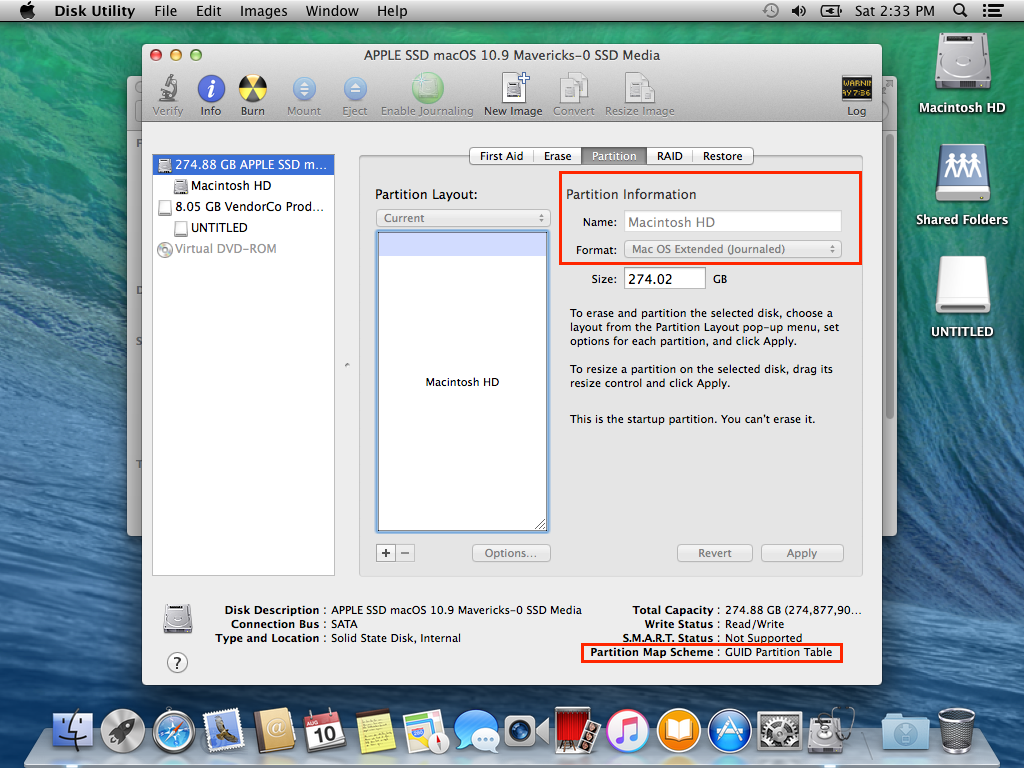
Task: Select Virtual DVD-ROM in sidebar
Action: pos(244,249)
